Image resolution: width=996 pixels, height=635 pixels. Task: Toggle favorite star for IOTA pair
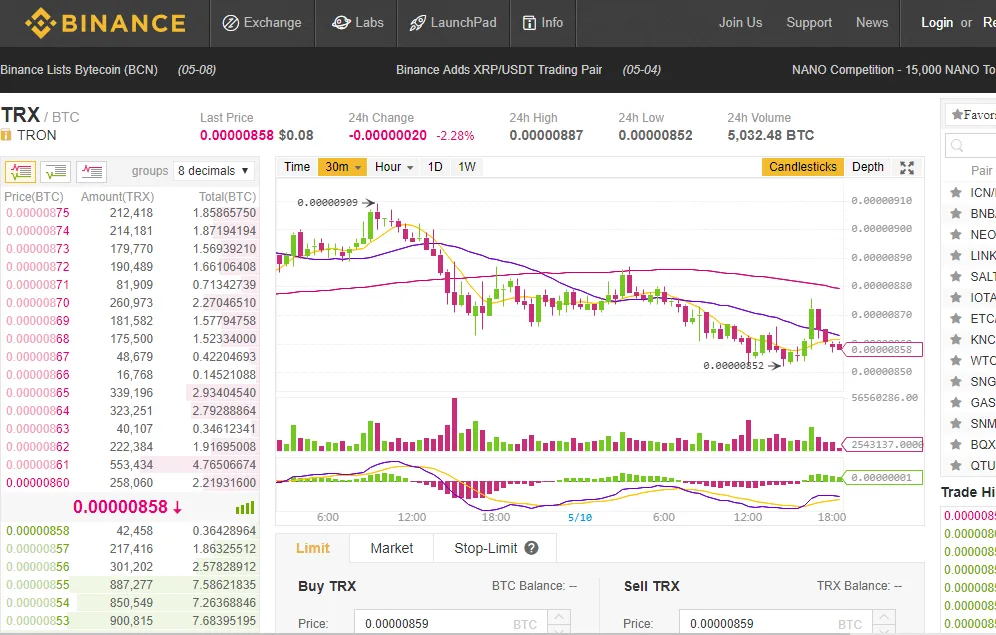955,297
